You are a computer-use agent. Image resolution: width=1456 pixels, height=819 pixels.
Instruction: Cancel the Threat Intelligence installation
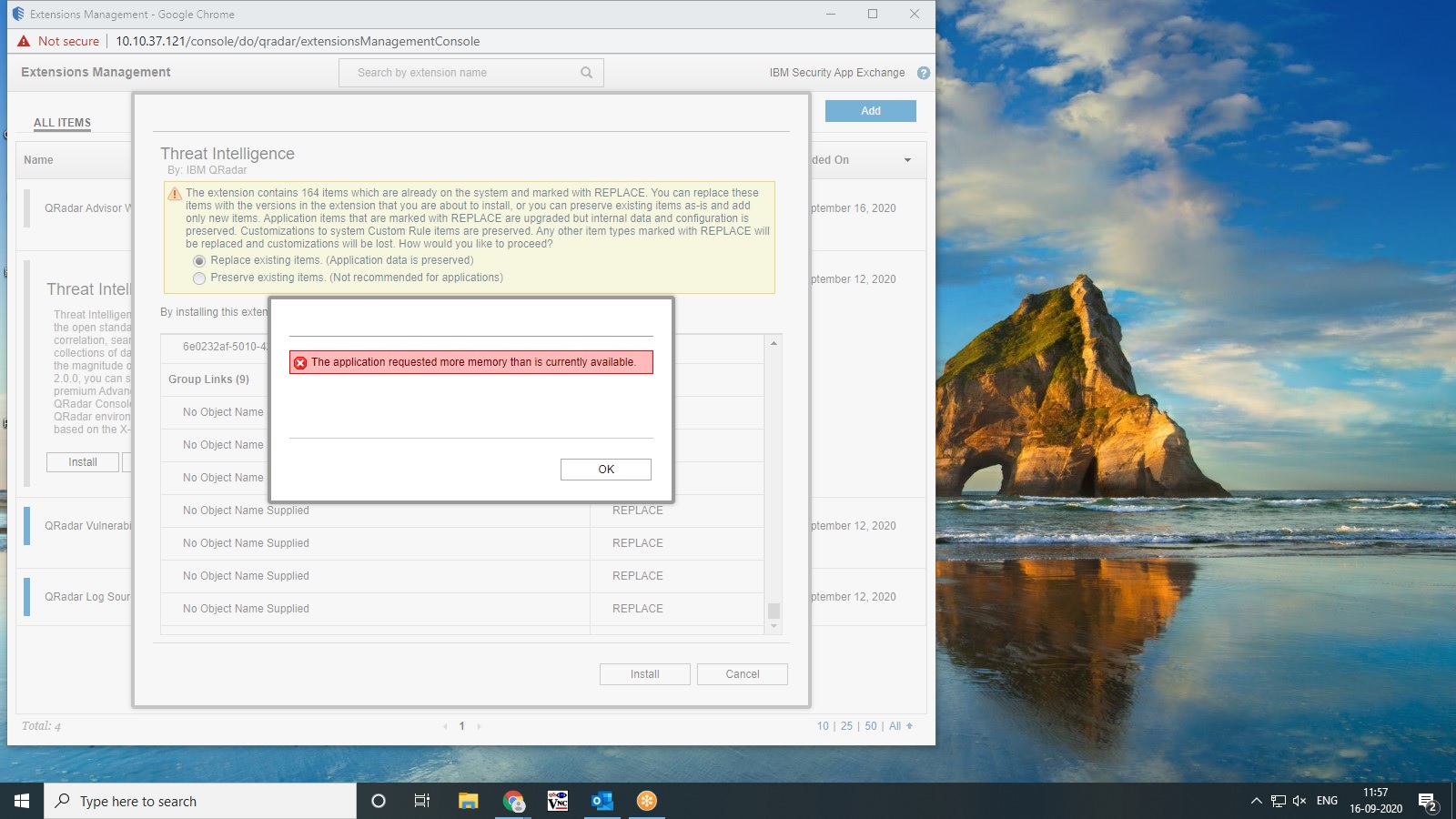pyautogui.click(x=742, y=674)
